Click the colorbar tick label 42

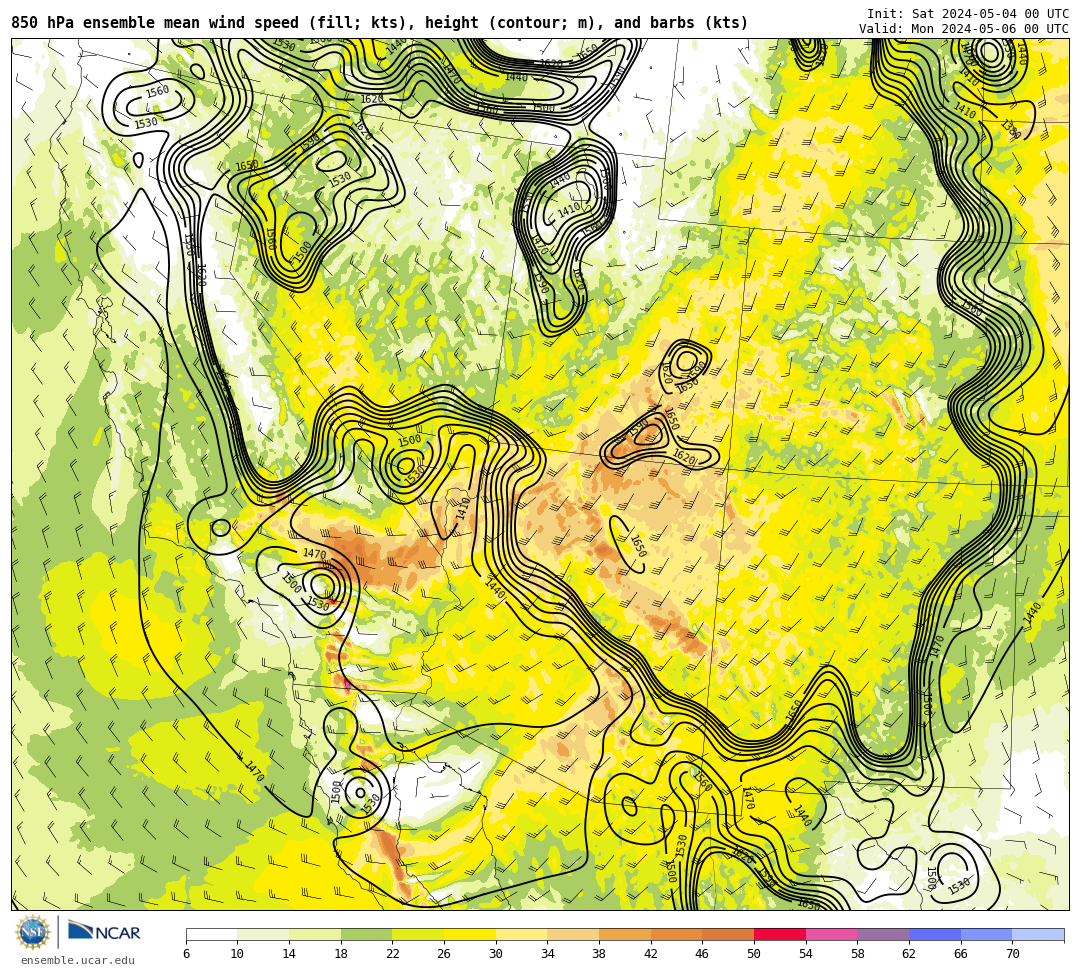[651, 954]
